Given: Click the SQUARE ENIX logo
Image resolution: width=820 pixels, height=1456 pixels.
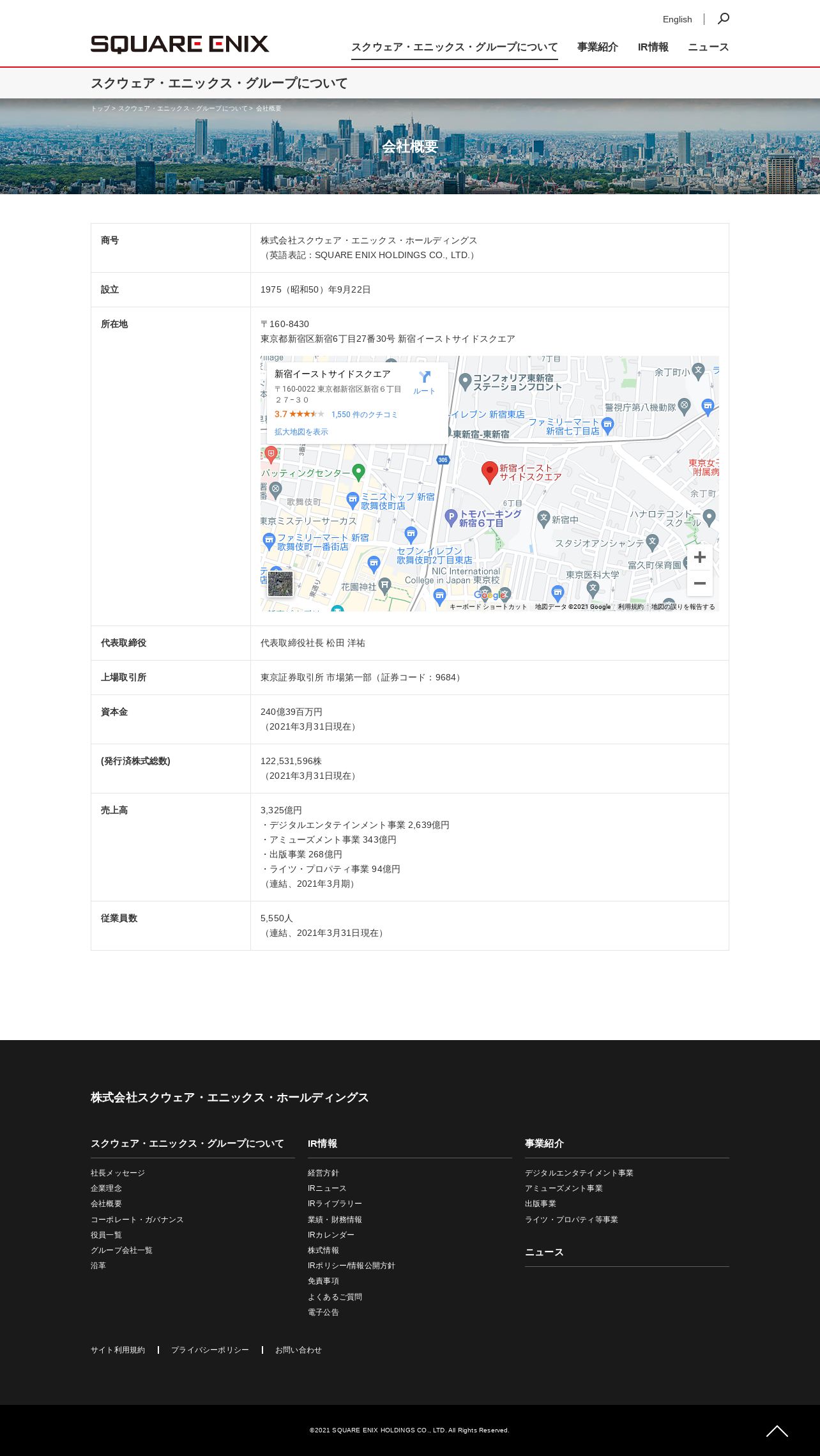Looking at the screenshot, I should (x=179, y=44).
